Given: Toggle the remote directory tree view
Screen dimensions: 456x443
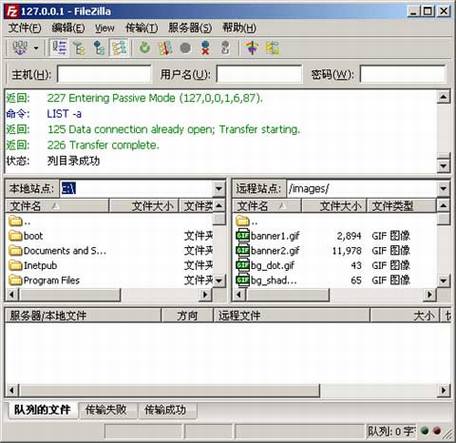Looking at the screenshot, I should click(x=99, y=48).
